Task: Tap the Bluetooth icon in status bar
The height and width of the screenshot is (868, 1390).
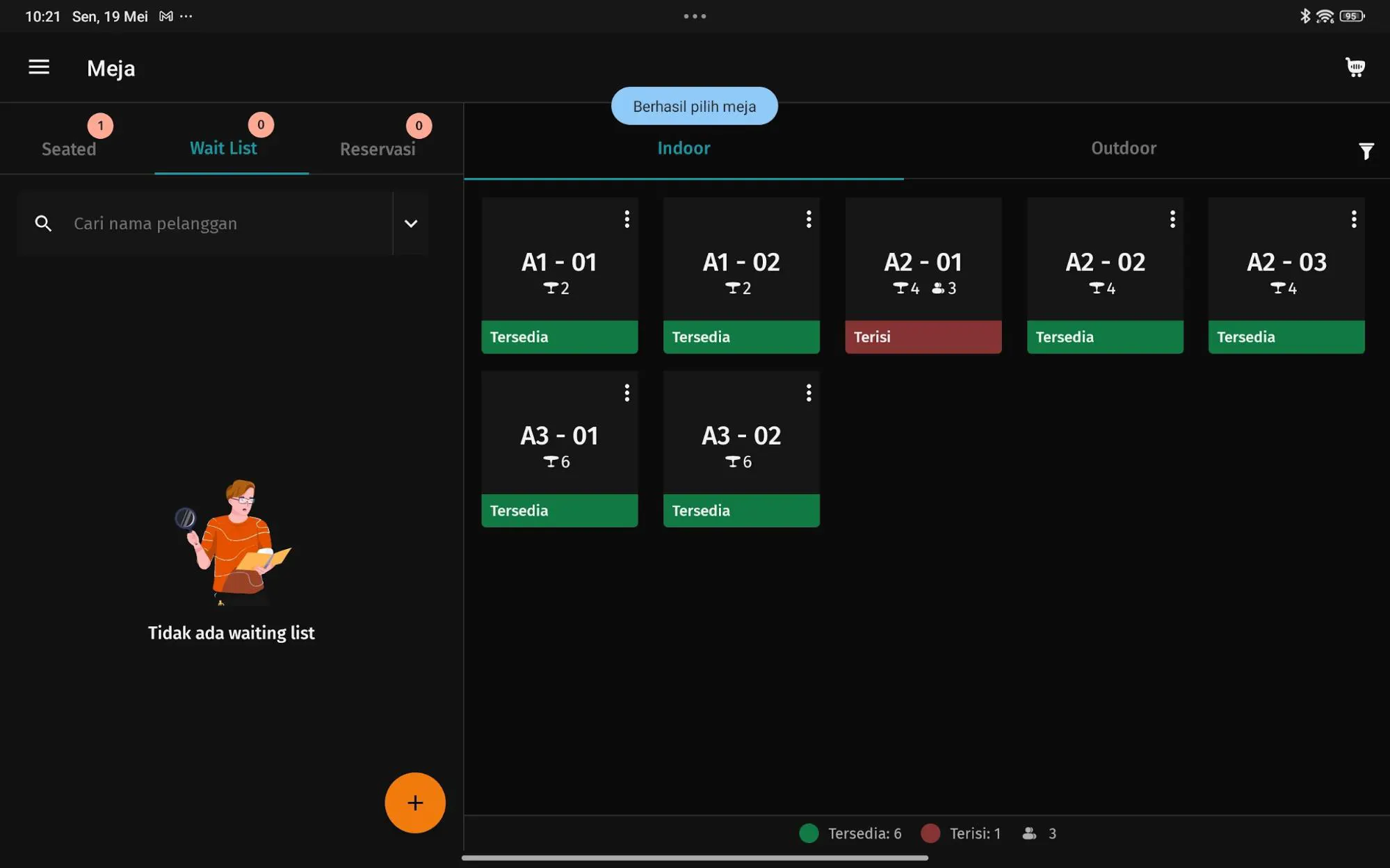Action: 1305,16
